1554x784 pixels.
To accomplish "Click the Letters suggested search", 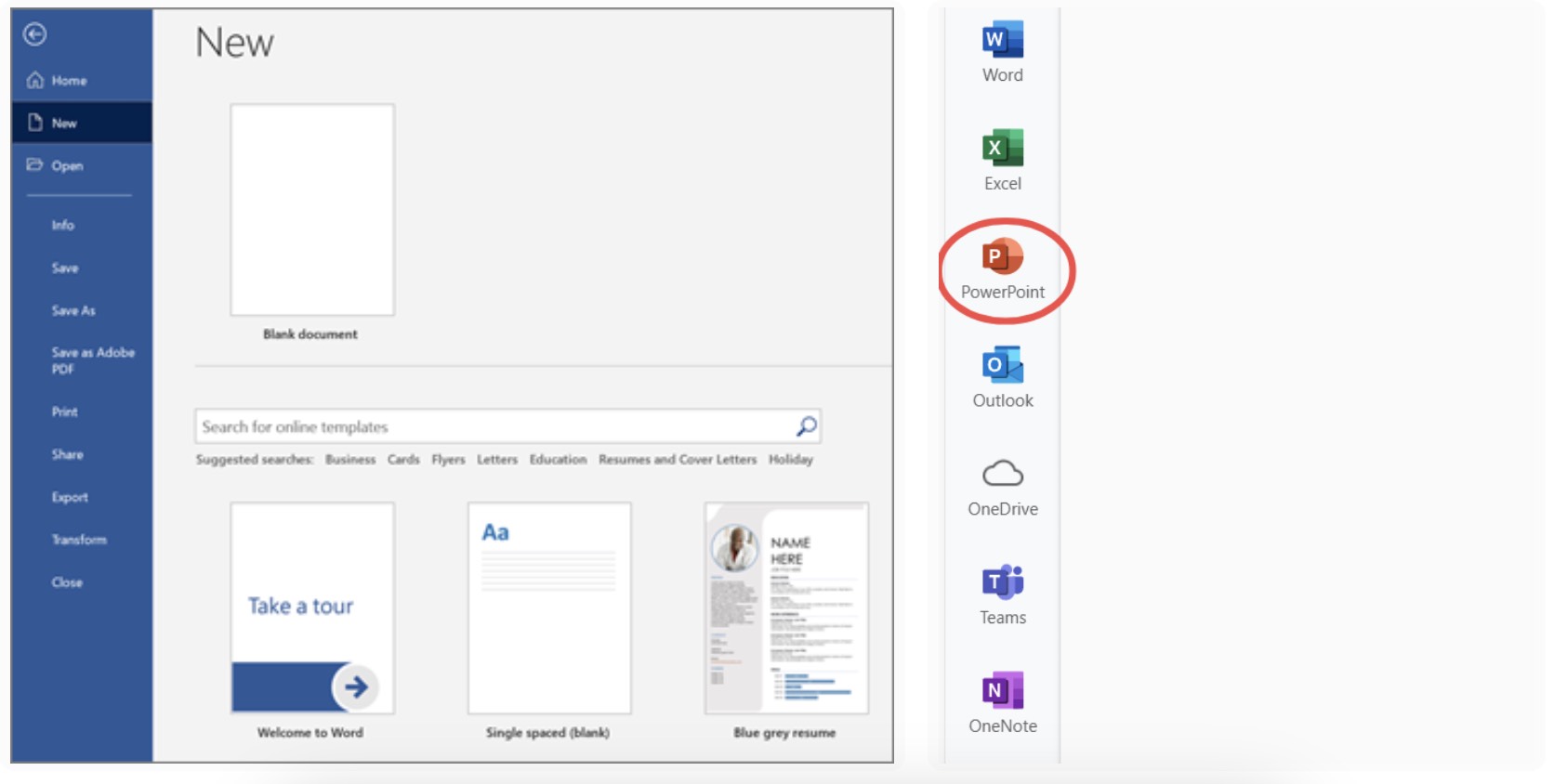I will pos(497,459).
